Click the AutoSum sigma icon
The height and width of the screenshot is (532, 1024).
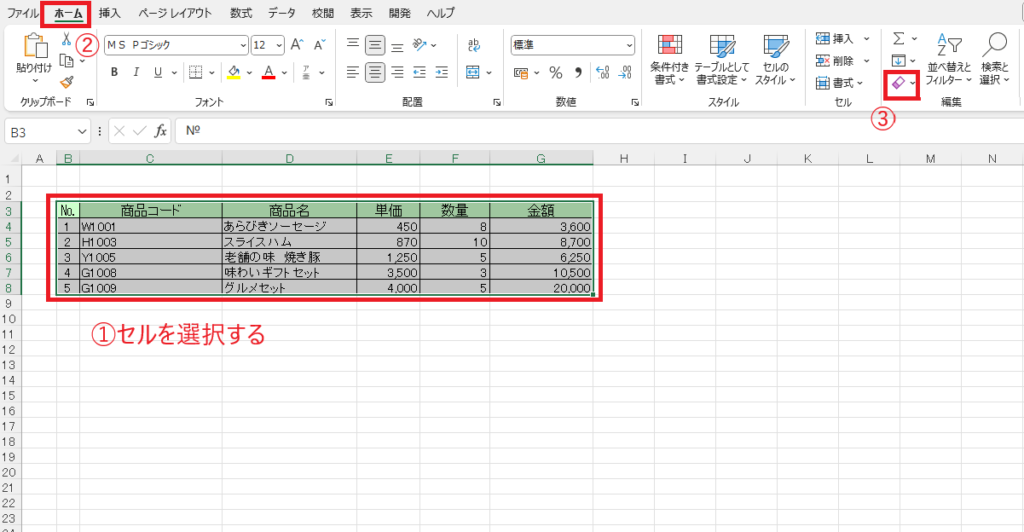[898, 38]
